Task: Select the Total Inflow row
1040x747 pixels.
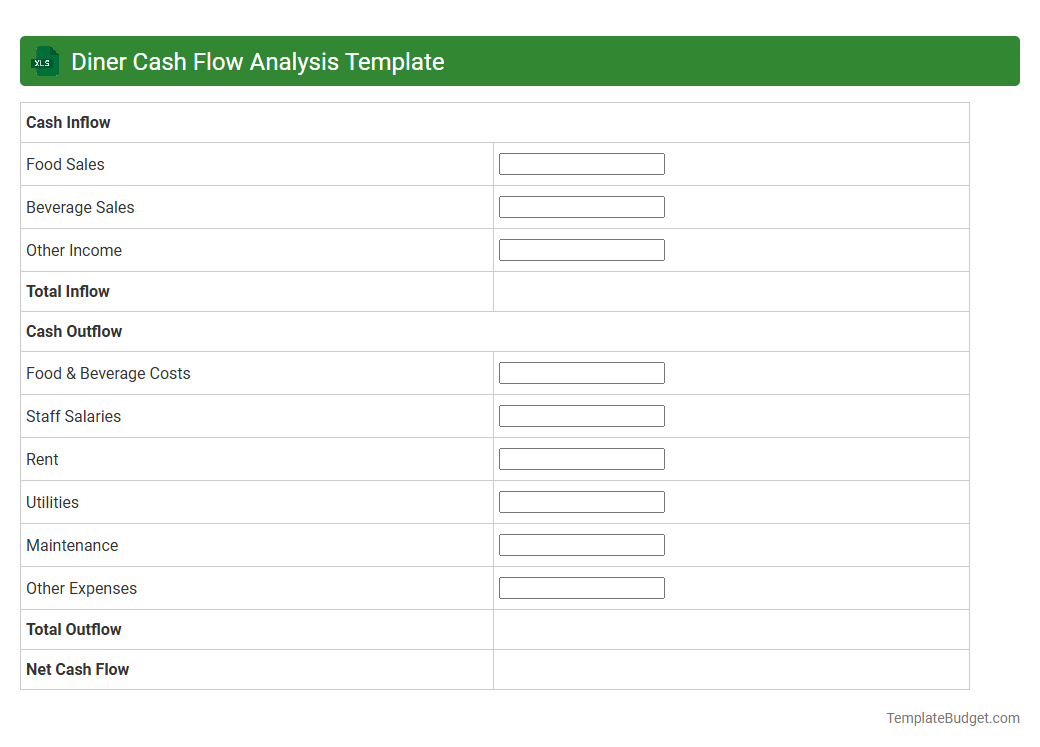Action: 68,291
